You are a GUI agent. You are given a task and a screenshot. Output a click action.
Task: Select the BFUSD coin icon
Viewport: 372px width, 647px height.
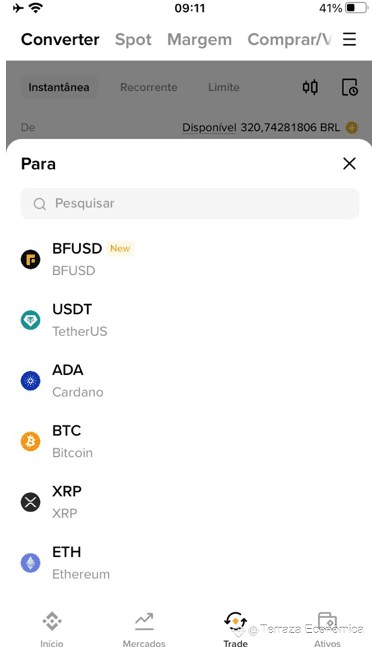pos(31,260)
